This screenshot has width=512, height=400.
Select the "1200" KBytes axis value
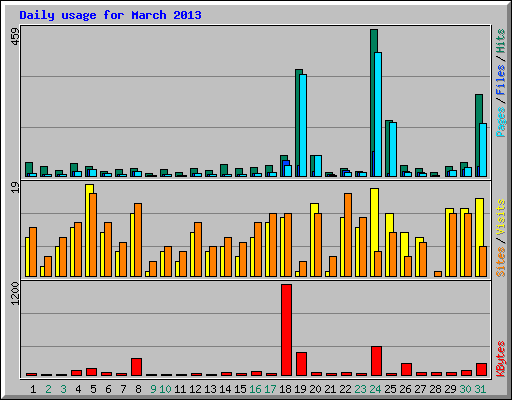click(15, 293)
